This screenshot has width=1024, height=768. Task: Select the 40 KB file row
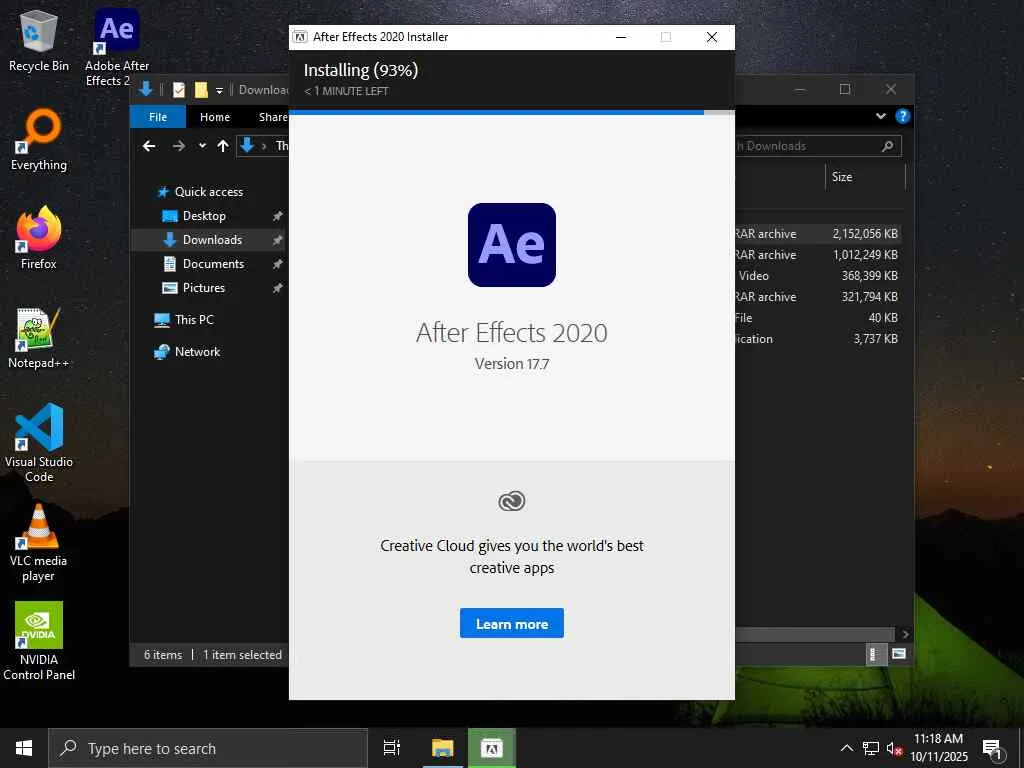[816, 317]
